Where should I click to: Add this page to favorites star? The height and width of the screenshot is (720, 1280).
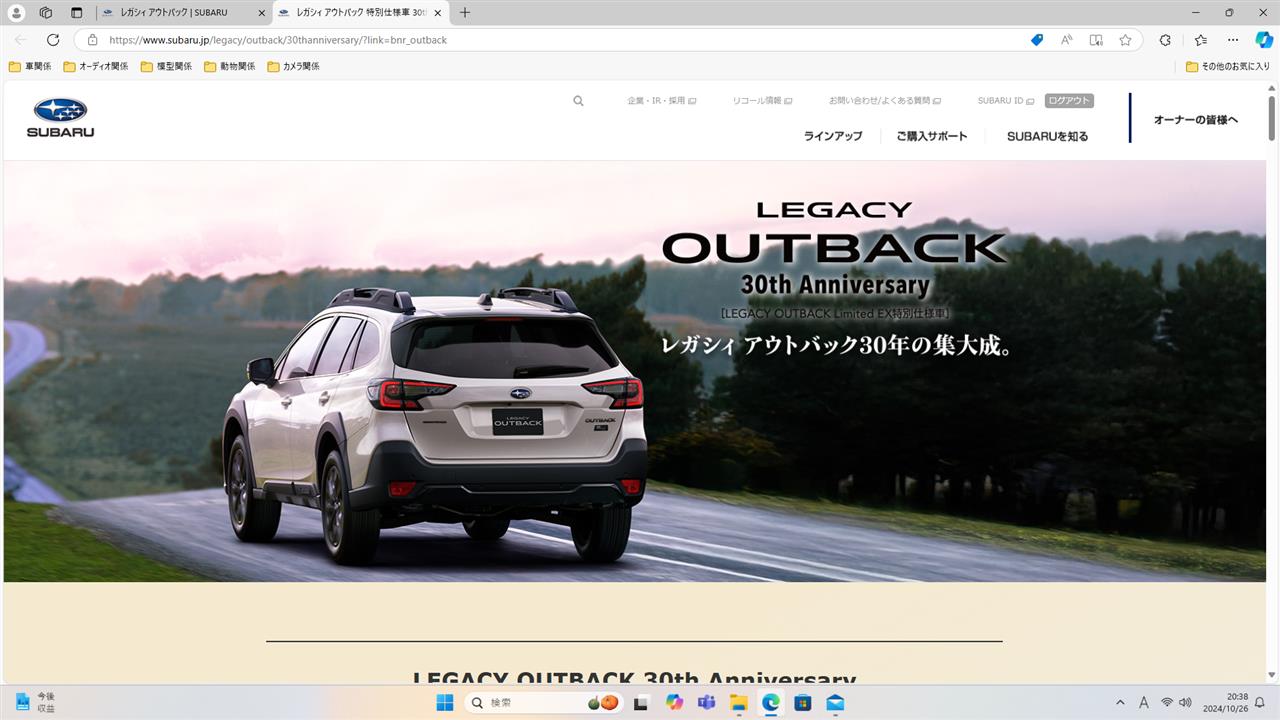(x=1125, y=40)
